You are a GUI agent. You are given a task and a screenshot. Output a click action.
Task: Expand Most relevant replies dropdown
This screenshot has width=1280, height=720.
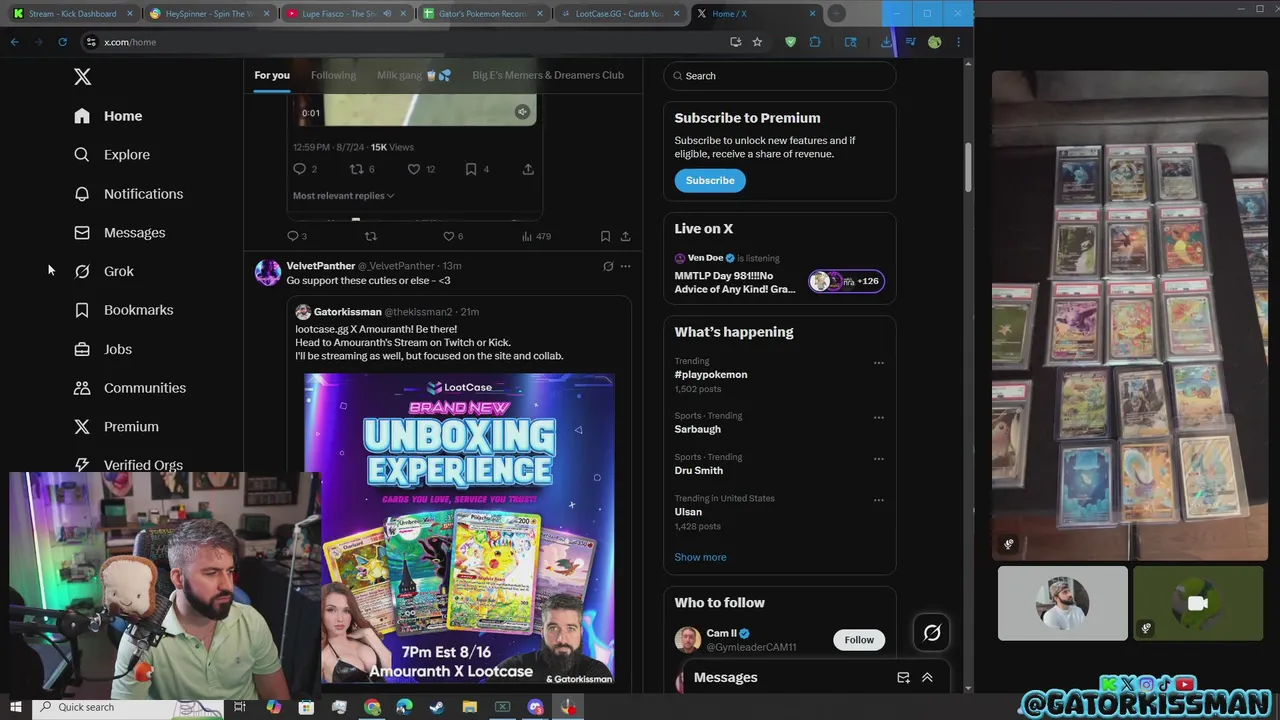click(x=343, y=196)
